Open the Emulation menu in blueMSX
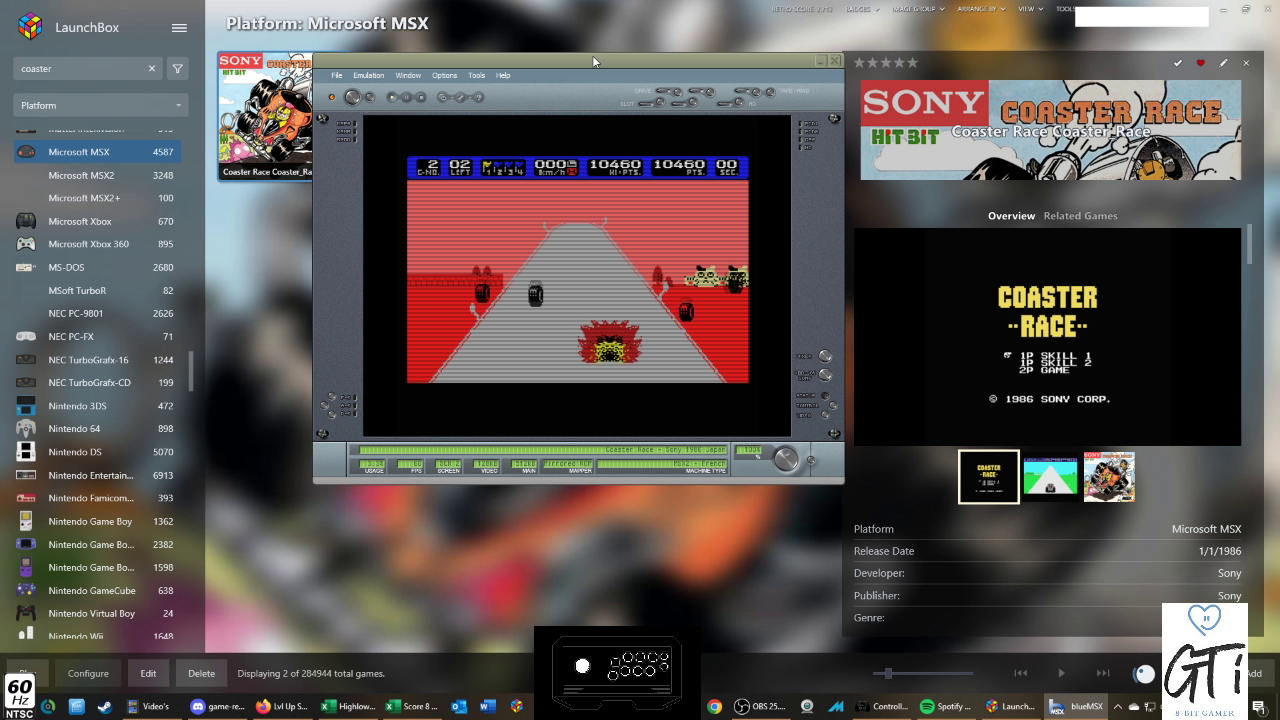 (x=368, y=75)
